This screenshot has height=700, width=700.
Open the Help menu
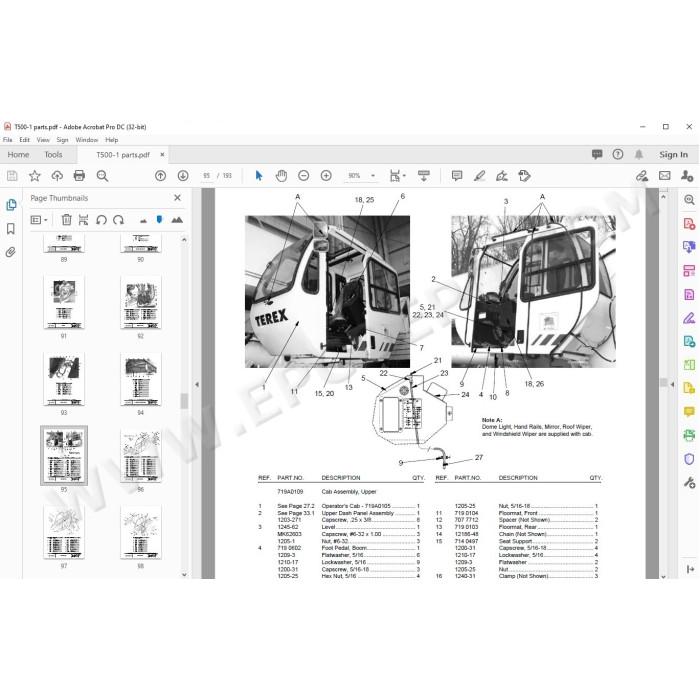[112, 140]
